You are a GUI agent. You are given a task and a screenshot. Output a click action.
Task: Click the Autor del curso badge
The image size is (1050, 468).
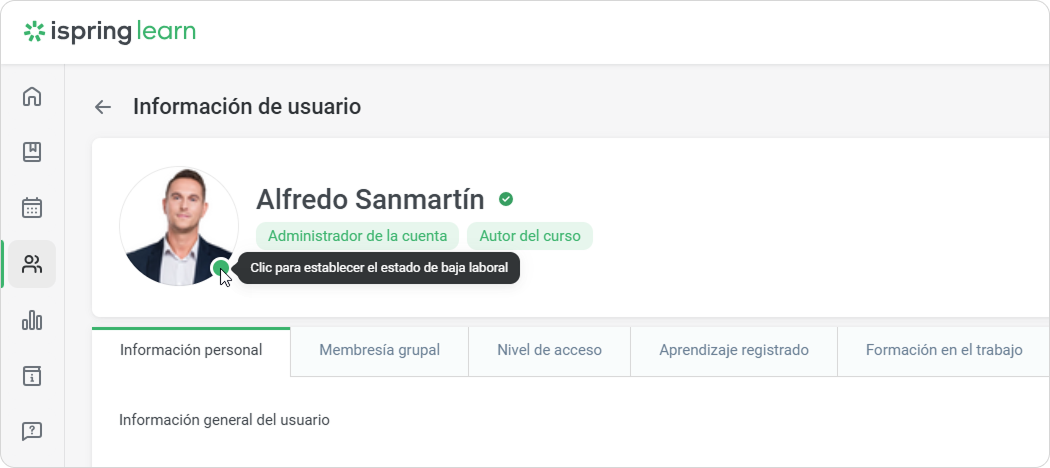coord(529,236)
